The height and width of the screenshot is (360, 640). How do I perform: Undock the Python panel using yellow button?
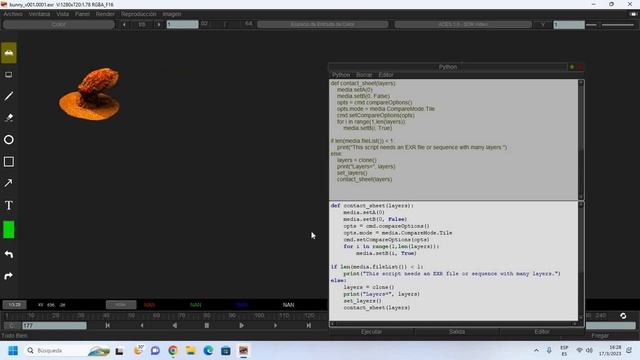tap(572, 67)
